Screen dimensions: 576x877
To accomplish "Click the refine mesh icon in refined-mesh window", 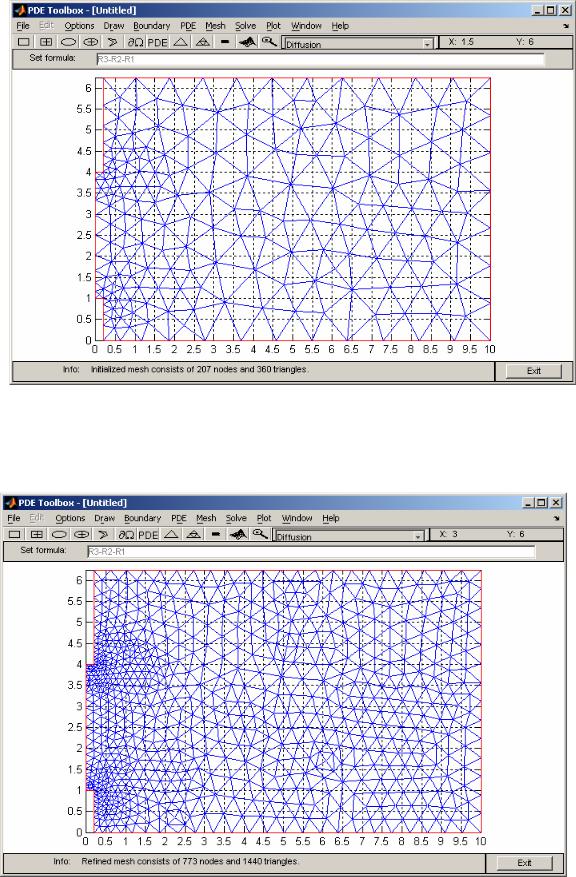I will (193, 534).
